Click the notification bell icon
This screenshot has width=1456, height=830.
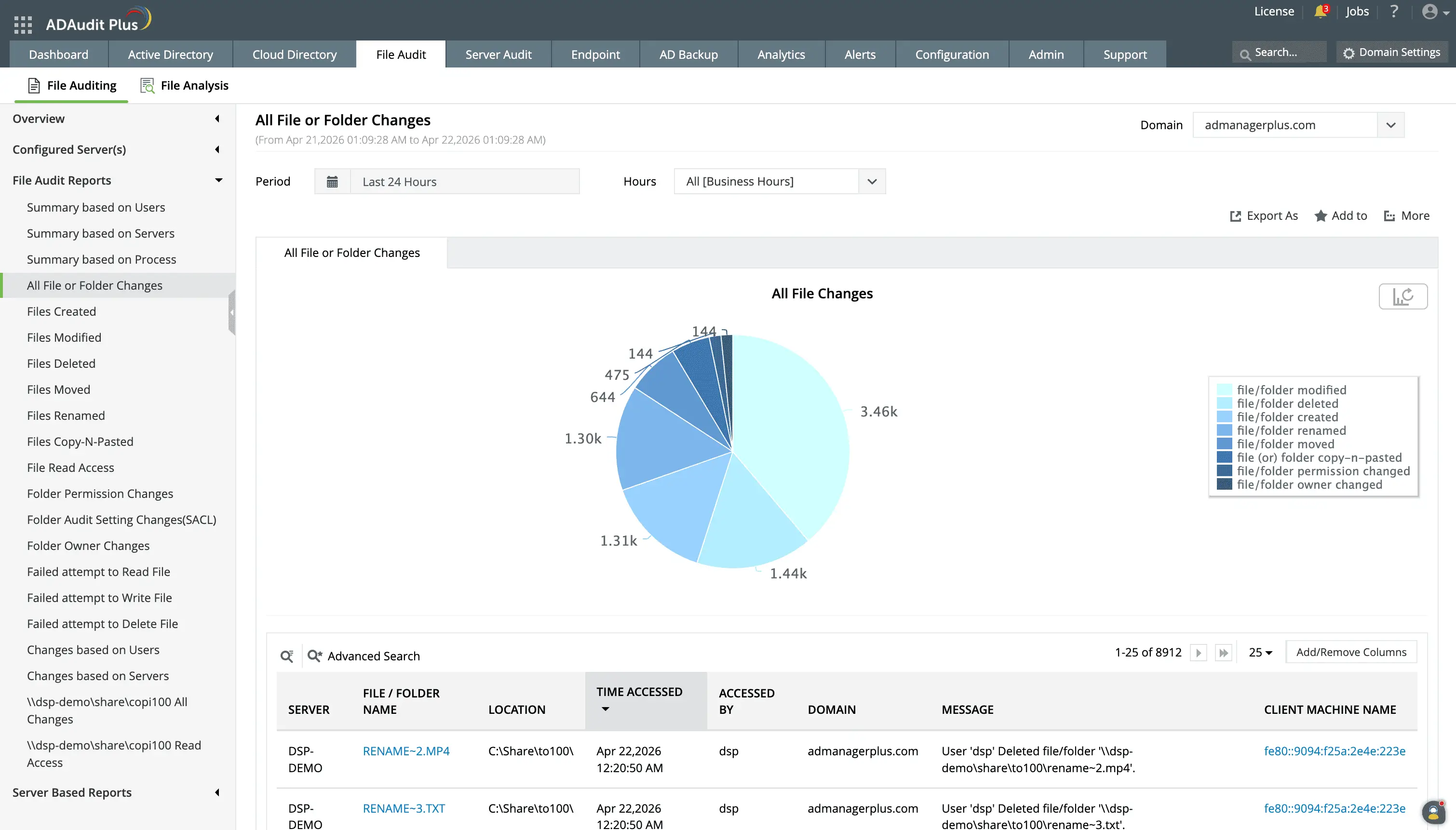[1321, 12]
